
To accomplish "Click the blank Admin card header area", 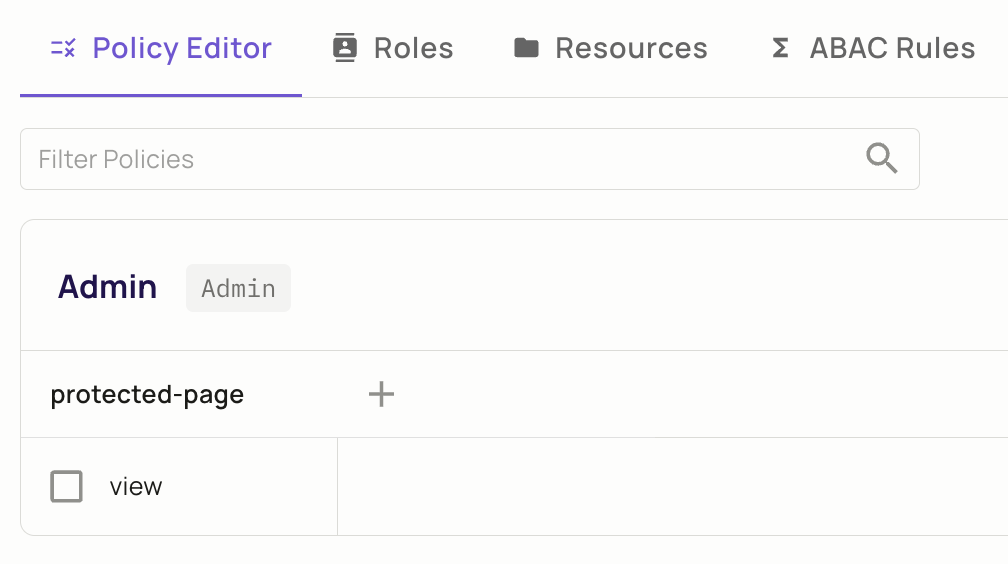I will (649, 287).
